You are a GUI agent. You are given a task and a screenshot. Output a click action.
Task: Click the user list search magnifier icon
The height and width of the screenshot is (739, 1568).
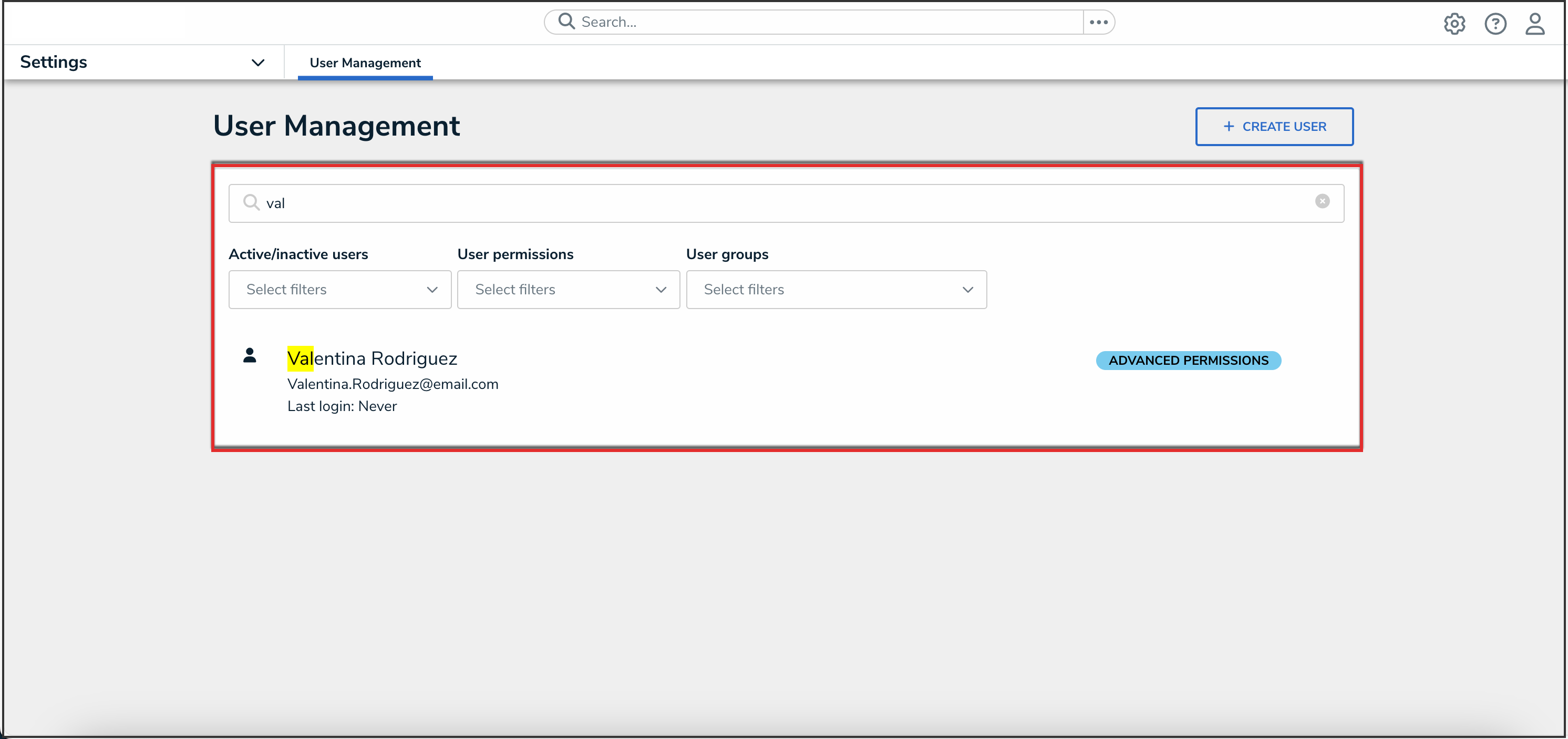coord(251,202)
